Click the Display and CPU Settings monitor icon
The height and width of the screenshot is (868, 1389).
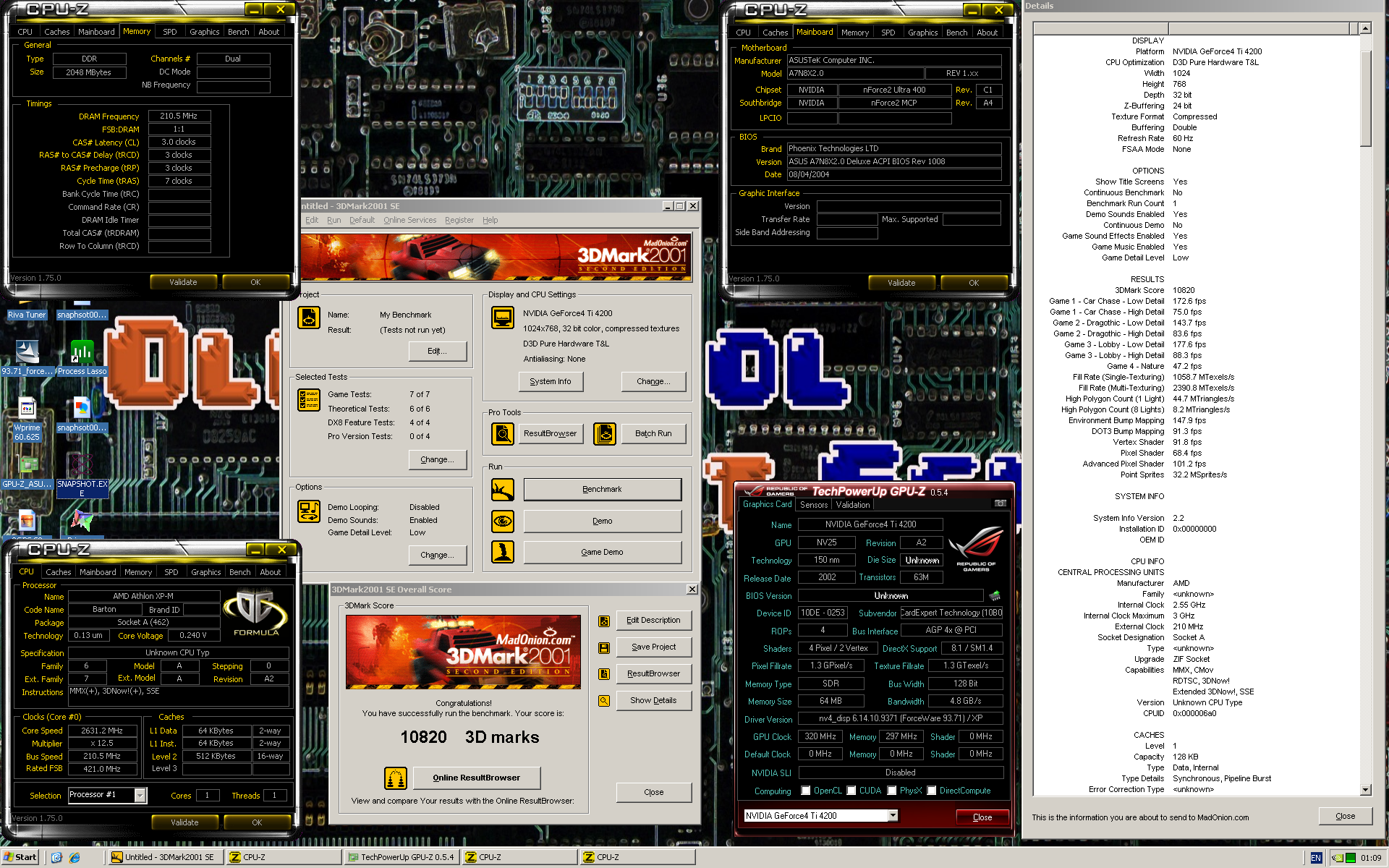[502, 318]
